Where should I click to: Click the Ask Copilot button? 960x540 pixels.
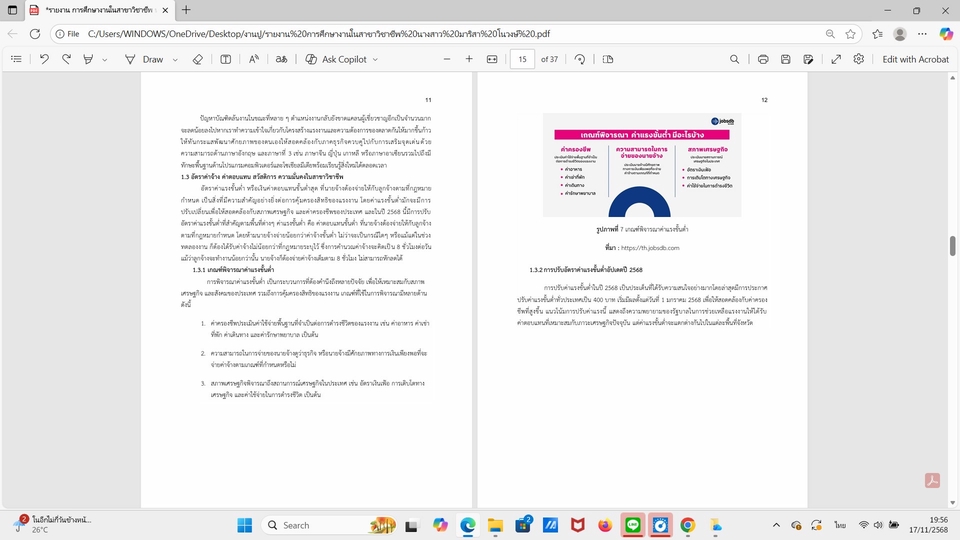pos(336,59)
